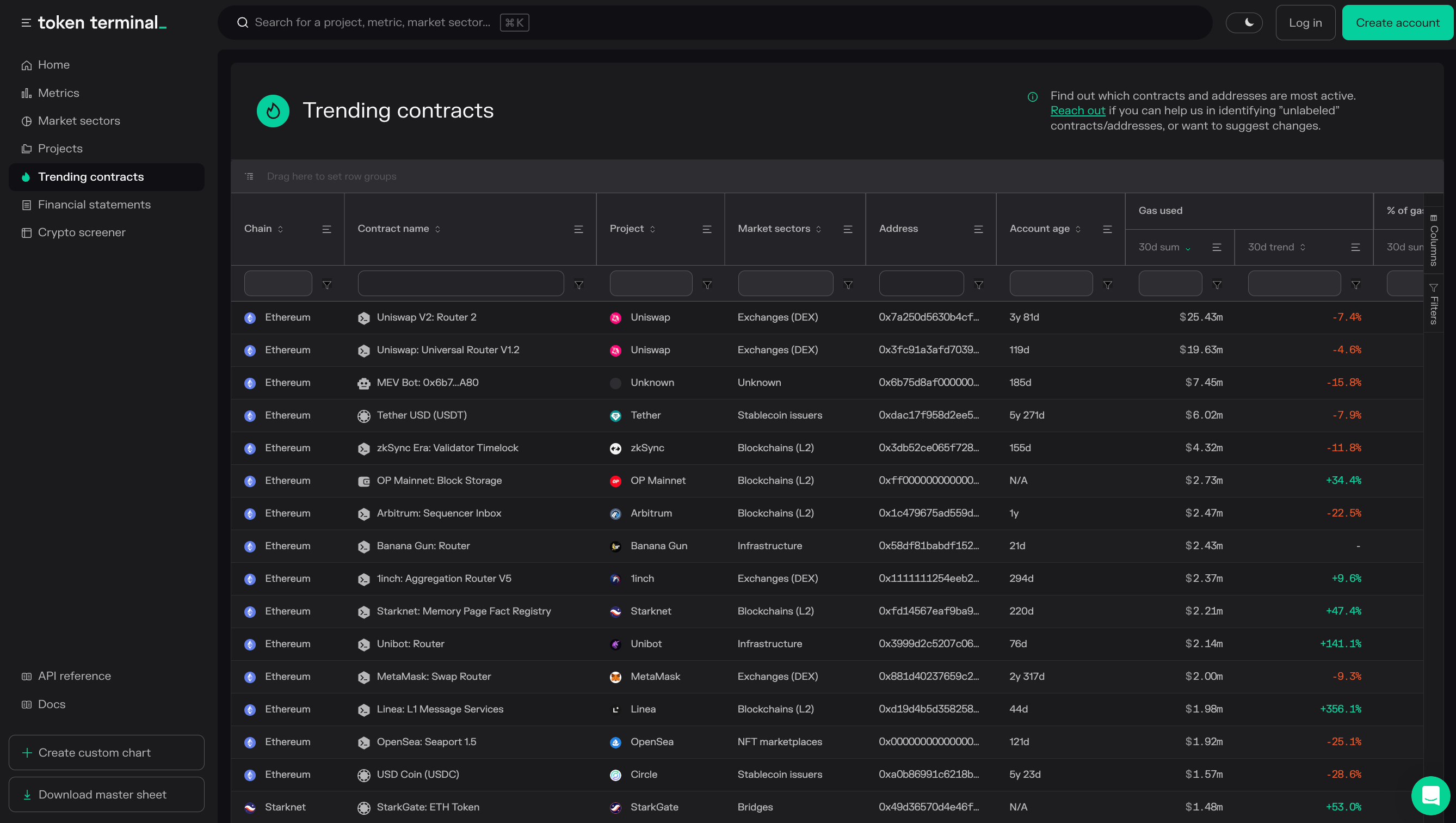Toggle dark mode moon switch
Viewport: 1456px width, 823px height.
click(1244, 23)
